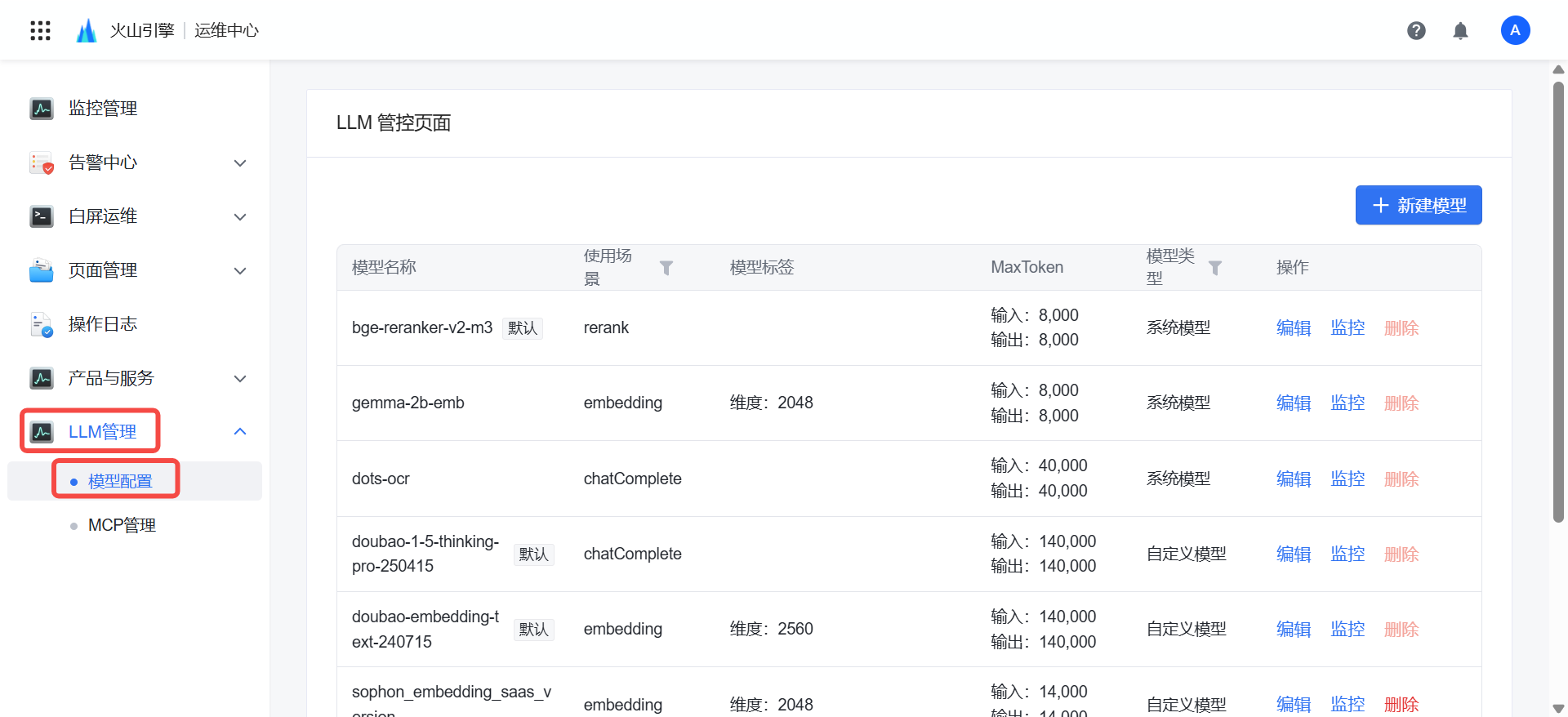Viewport: 1568px width, 717px height.
Task: Expand the 页面管理 menu chevron
Action: [x=240, y=271]
